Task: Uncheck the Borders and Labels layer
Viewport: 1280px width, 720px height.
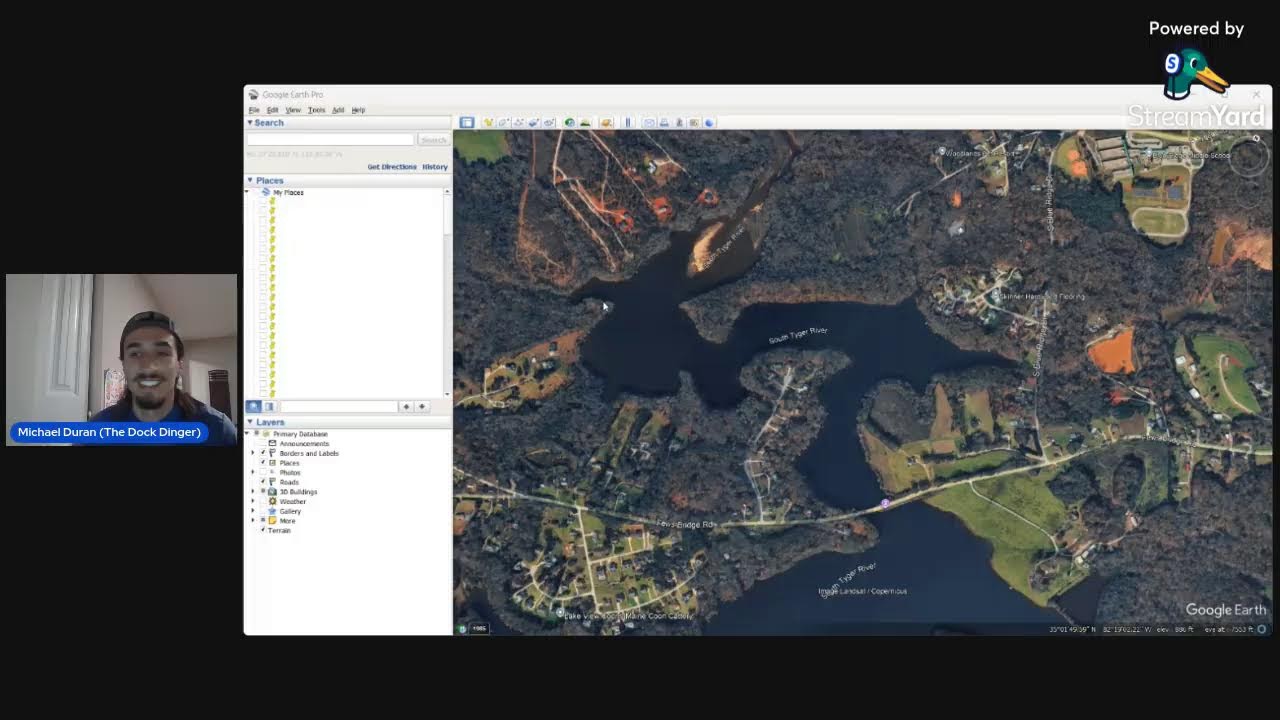Action: (263, 453)
